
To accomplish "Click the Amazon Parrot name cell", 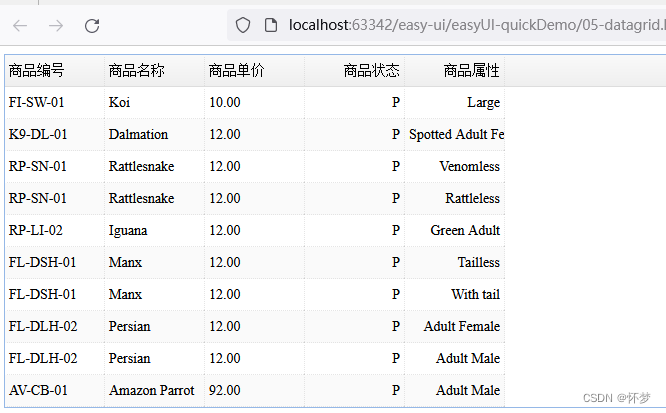I will (155, 390).
